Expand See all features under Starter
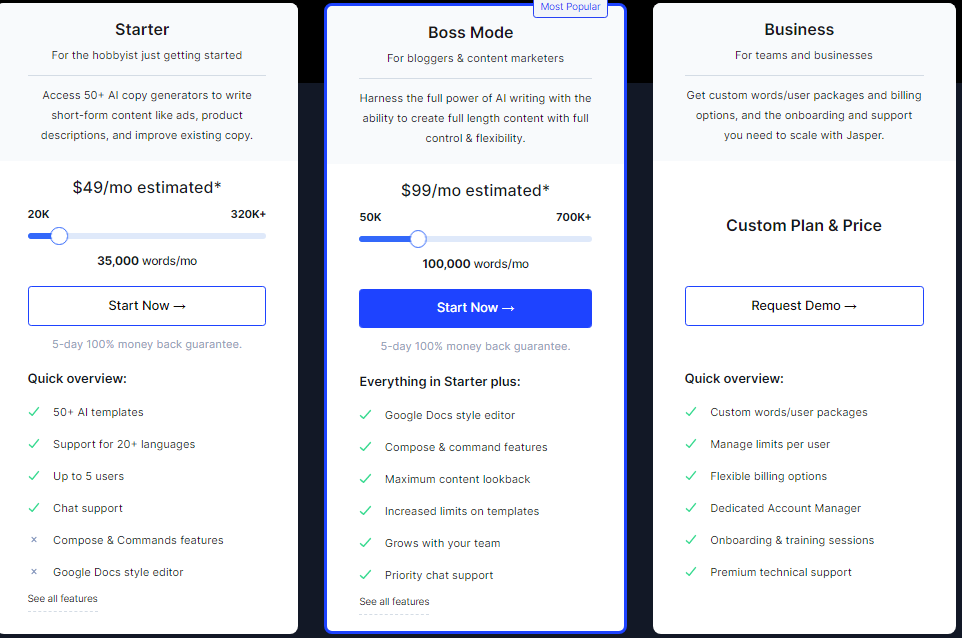This screenshot has height=638, width=962. coord(63,599)
